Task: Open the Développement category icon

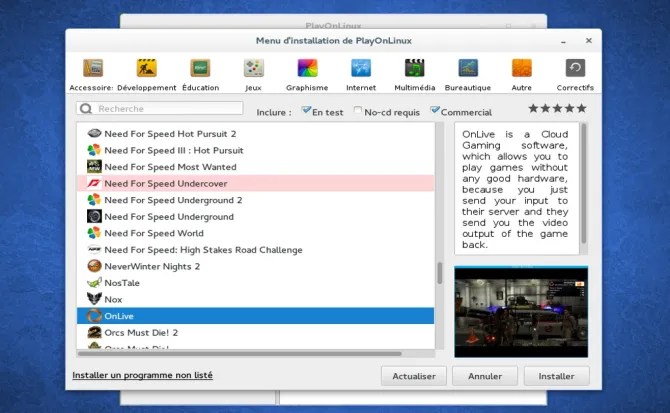Action: click(x=147, y=68)
